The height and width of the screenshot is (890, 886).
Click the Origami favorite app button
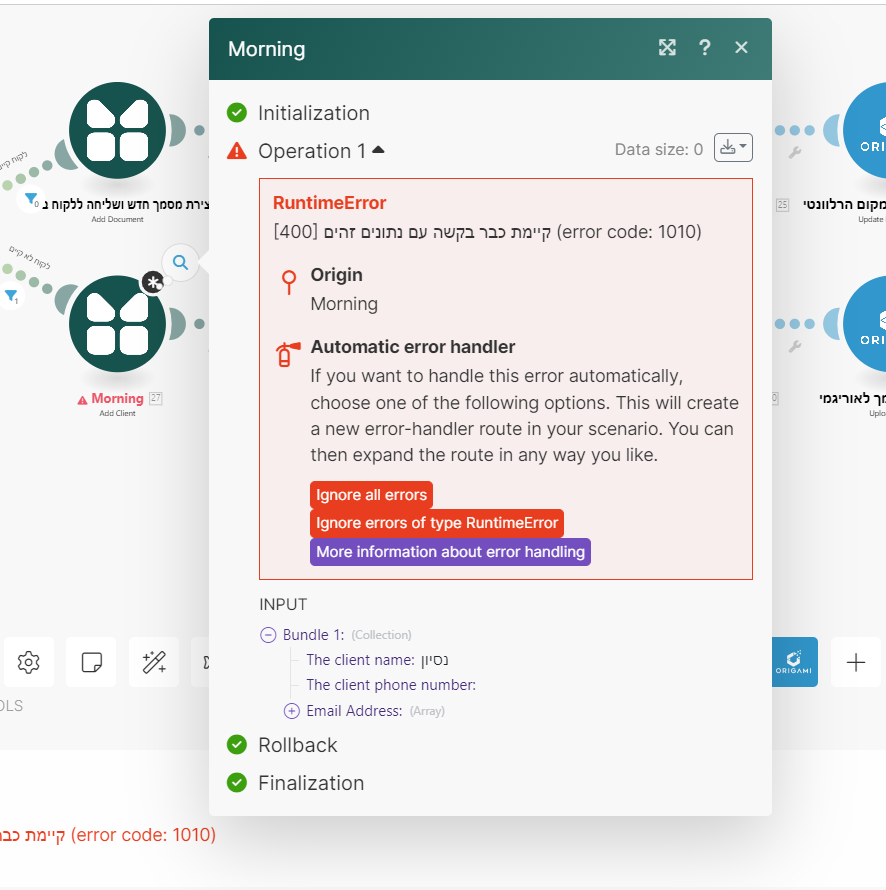(794, 662)
